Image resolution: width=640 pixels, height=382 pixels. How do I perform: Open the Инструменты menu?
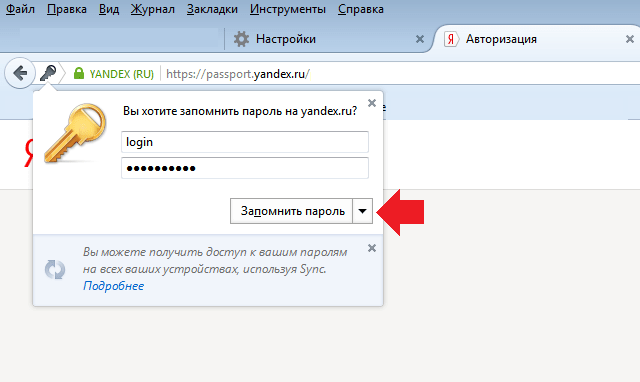[288, 9]
